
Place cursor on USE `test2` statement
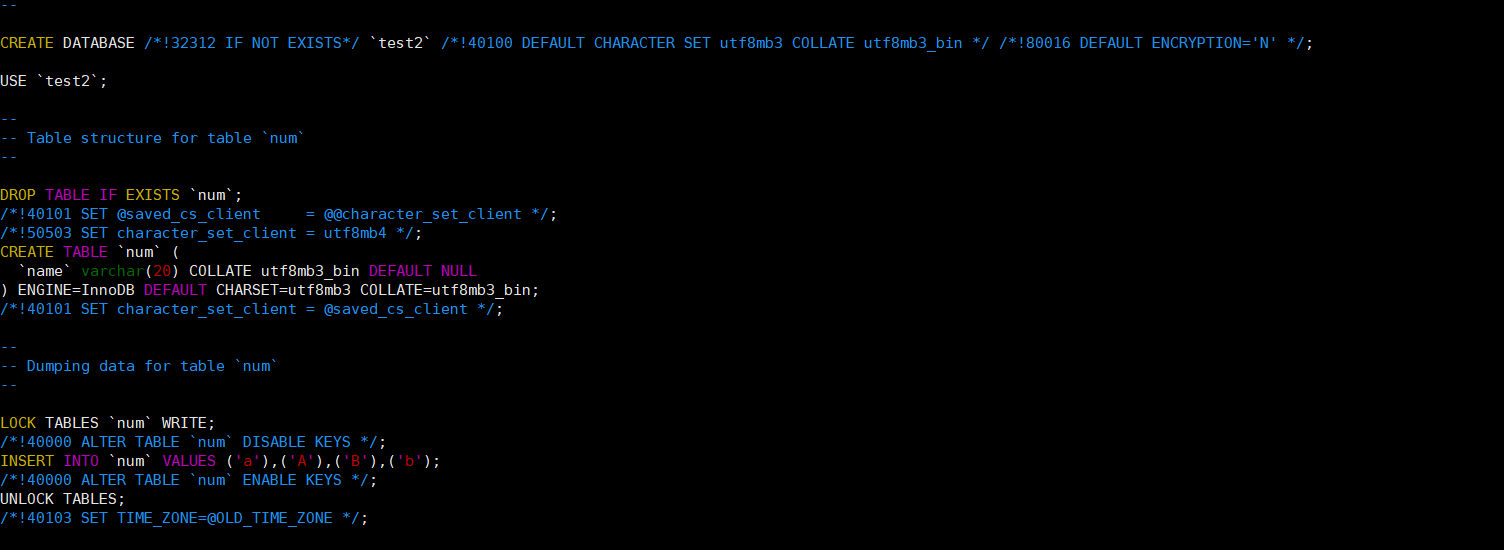tap(53, 81)
